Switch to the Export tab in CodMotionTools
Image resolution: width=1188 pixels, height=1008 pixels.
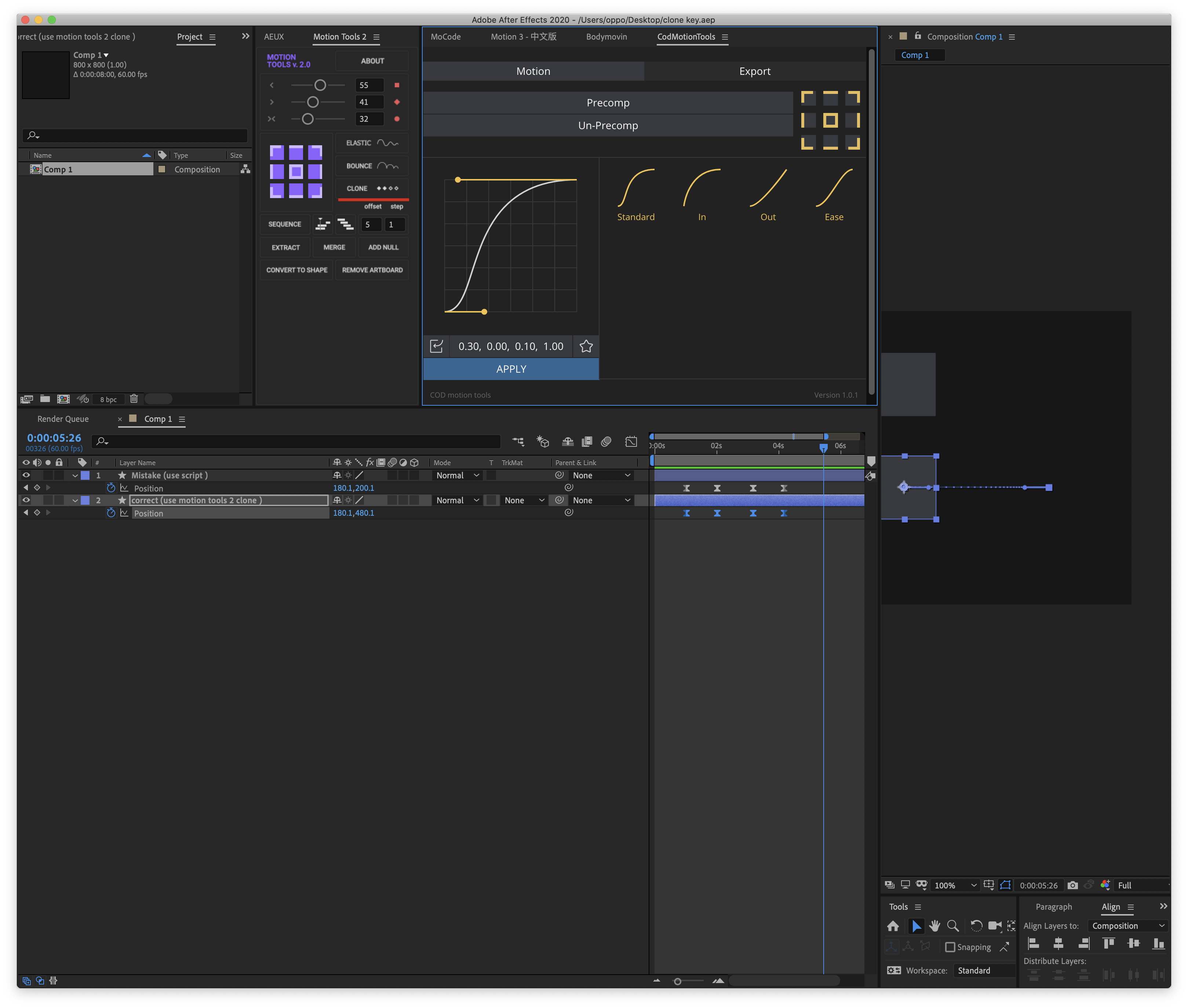pos(755,72)
